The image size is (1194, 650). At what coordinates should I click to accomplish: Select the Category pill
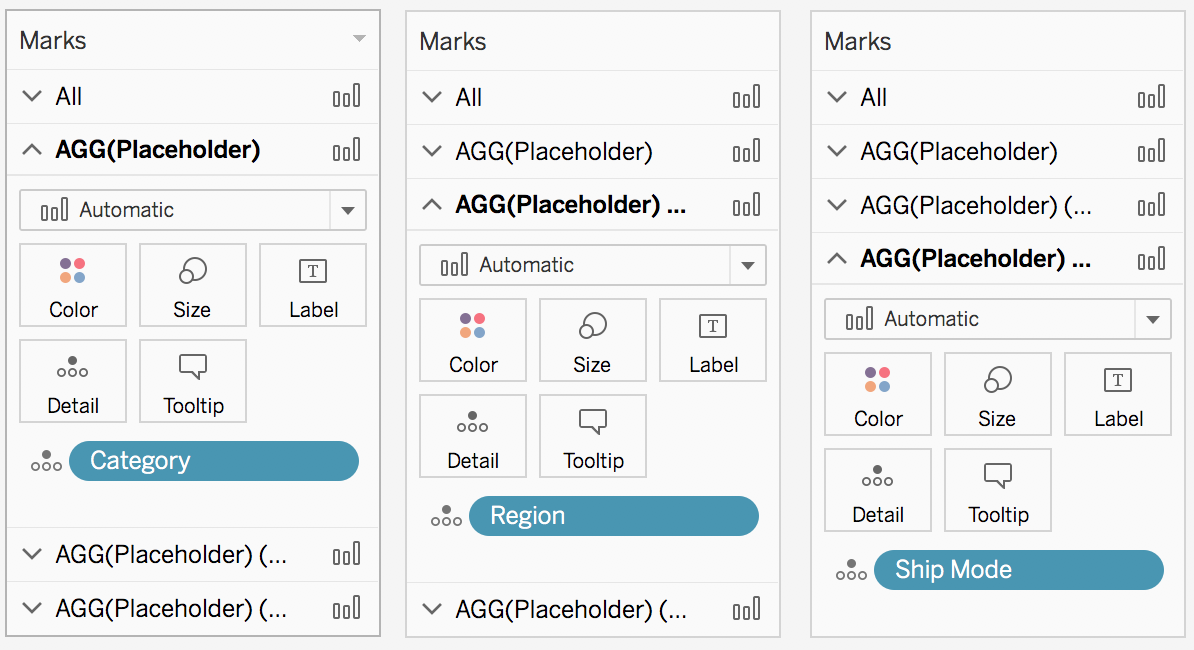213,460
